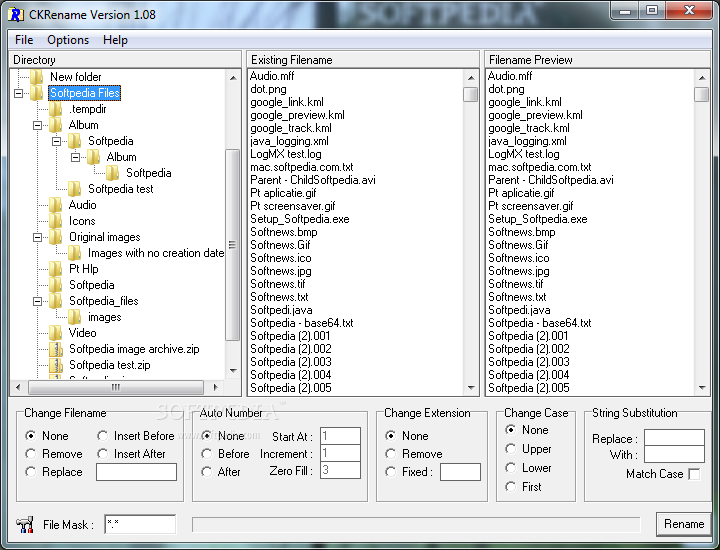Select Insert Before radio option

pyautogui.click(x=102, y=435)
